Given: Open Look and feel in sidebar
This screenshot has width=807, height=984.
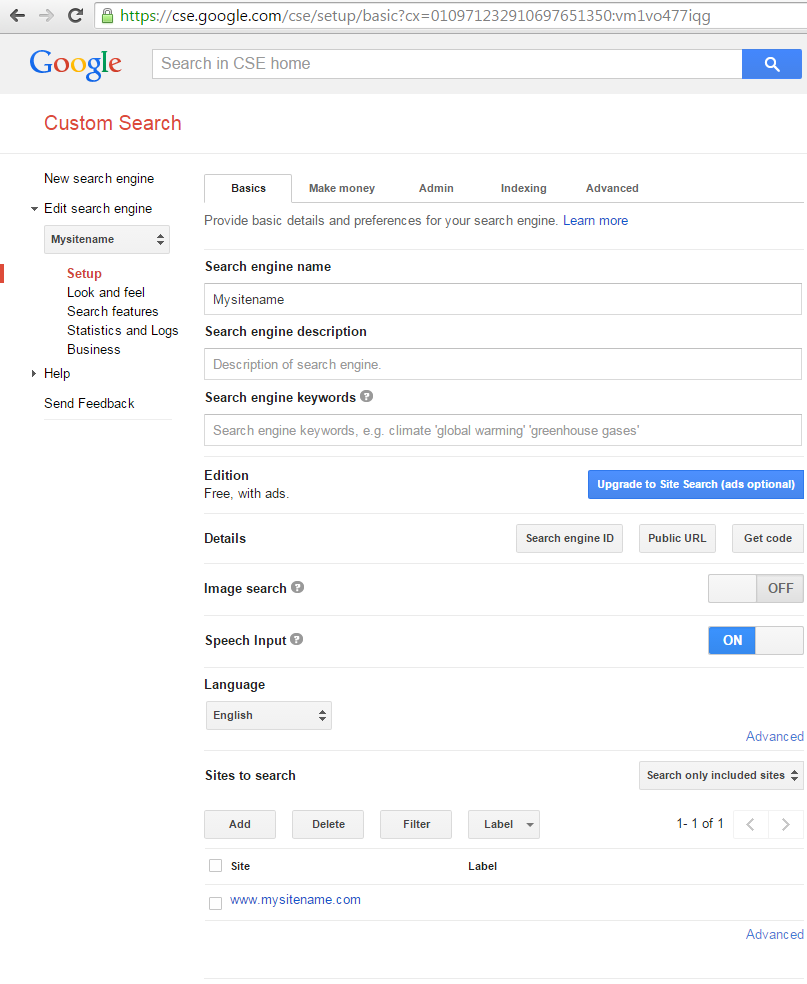Looking at the screenshot, I should point(106,292).
